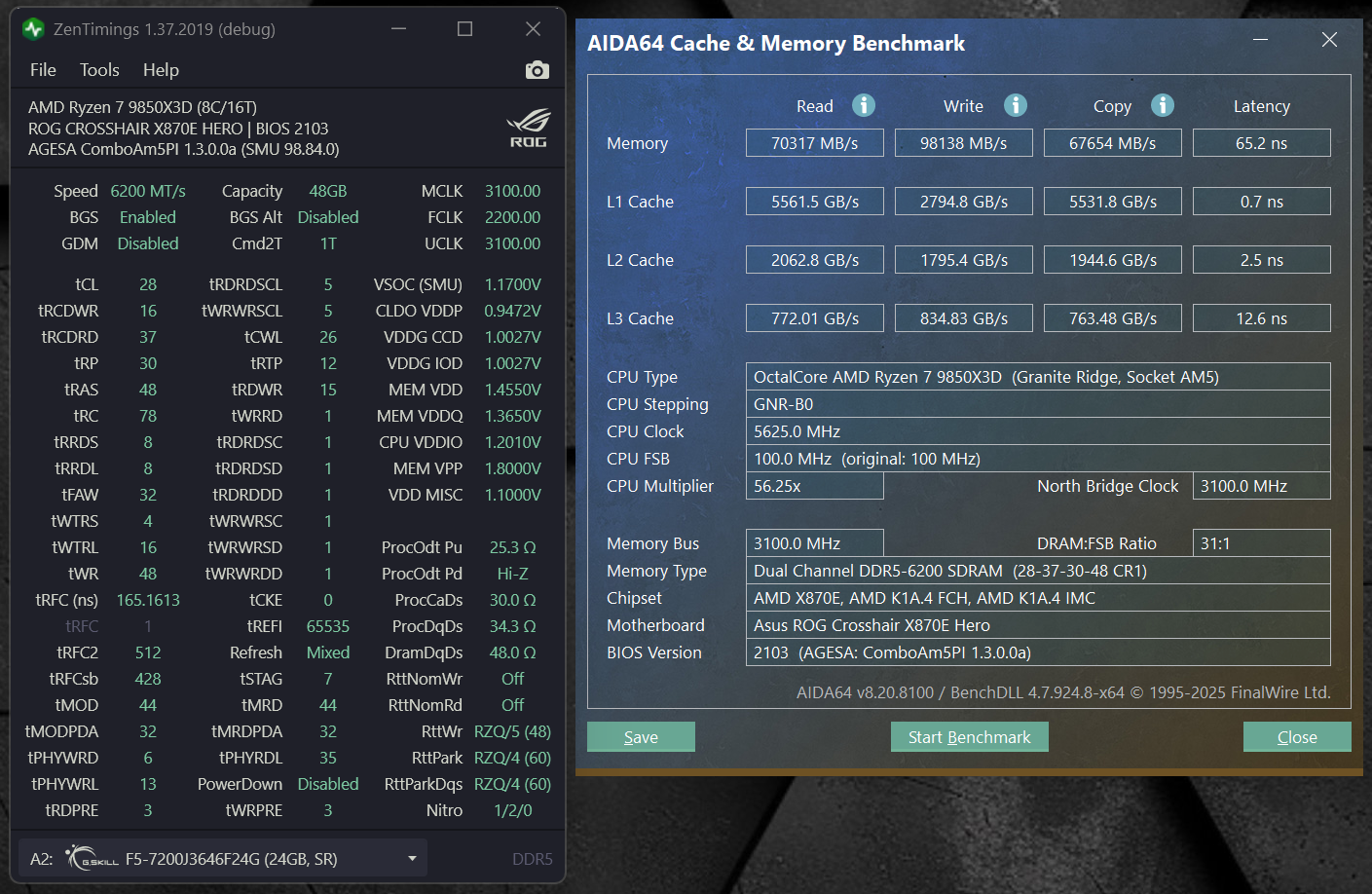Maximize the ZenTimings window
Image resolution: width=1372 pixels, height=894 pixels.
464,29
